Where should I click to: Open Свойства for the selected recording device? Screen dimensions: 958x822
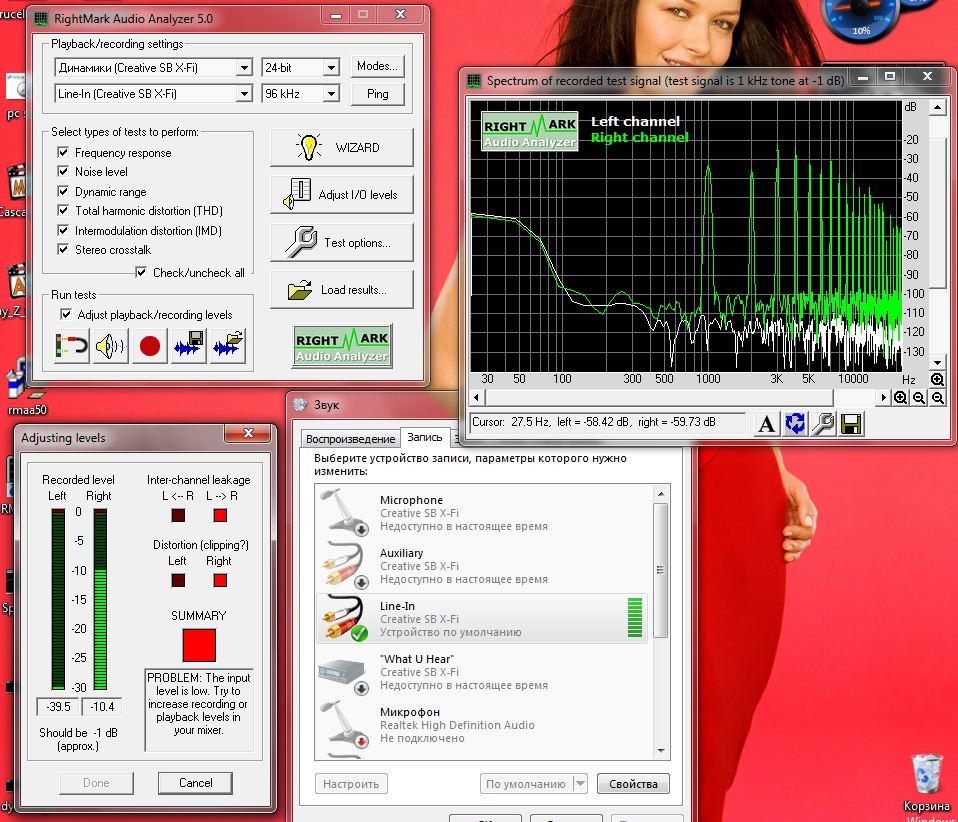tap(633, 784)
